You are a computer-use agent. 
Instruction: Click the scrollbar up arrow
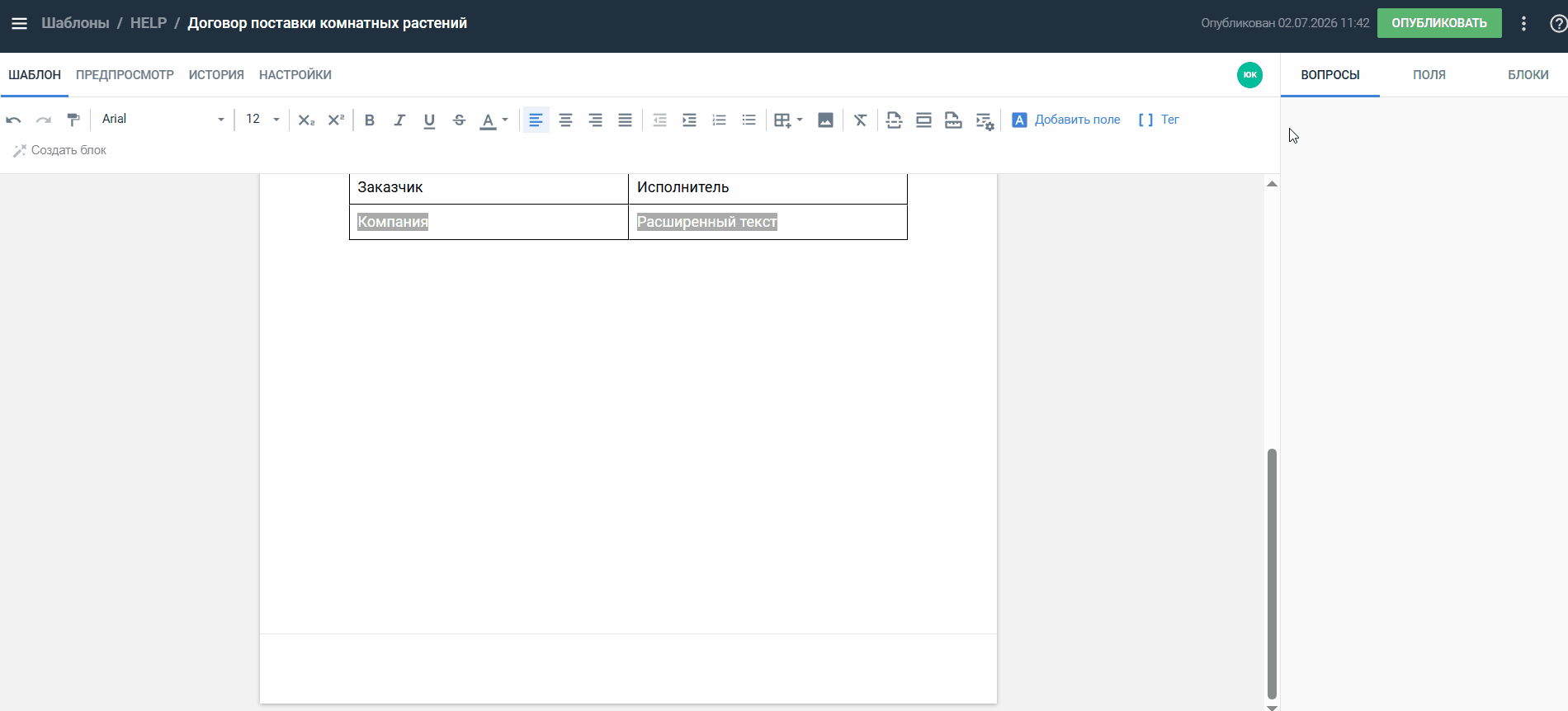point(1272,184)
